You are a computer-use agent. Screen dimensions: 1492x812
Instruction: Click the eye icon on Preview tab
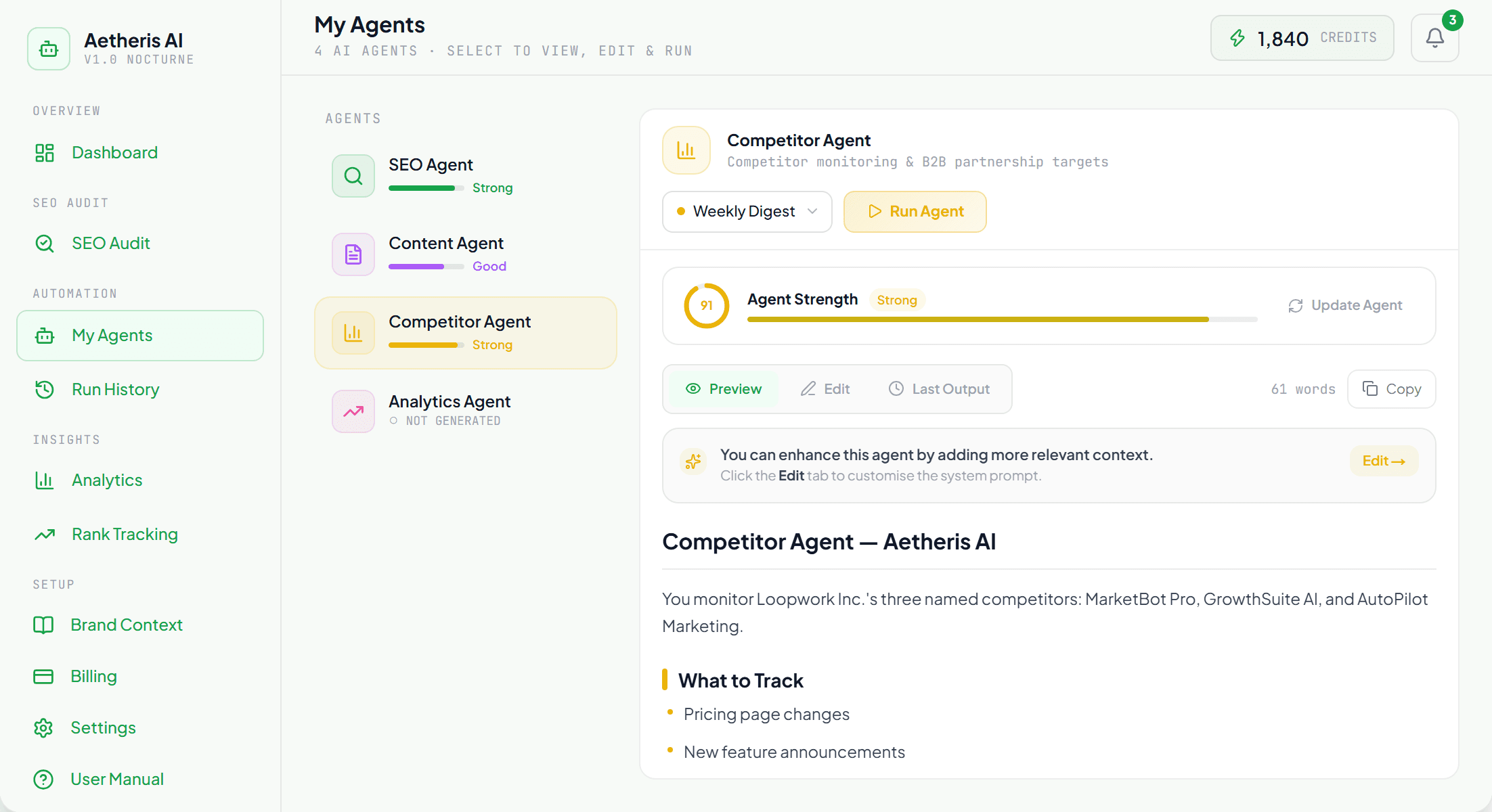(x=693, y=389)
